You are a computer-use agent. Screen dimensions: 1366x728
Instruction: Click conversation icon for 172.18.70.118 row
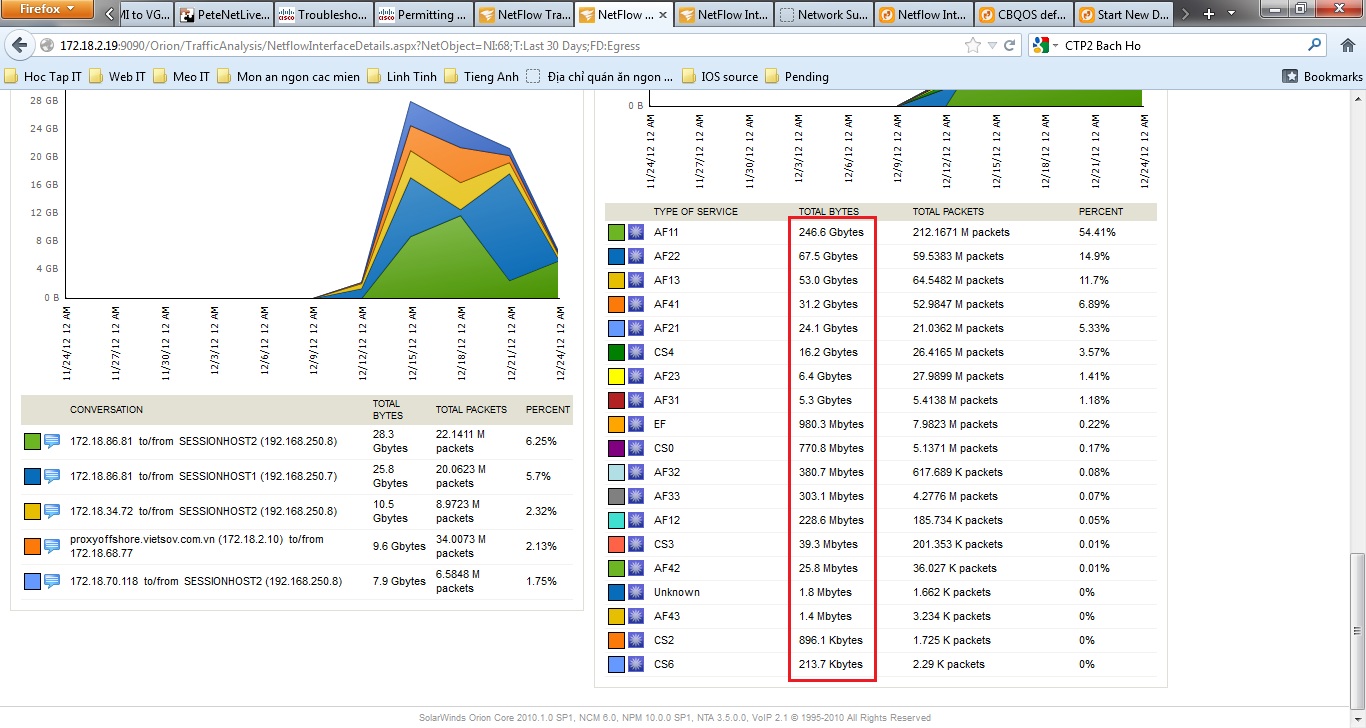(52, 581)
